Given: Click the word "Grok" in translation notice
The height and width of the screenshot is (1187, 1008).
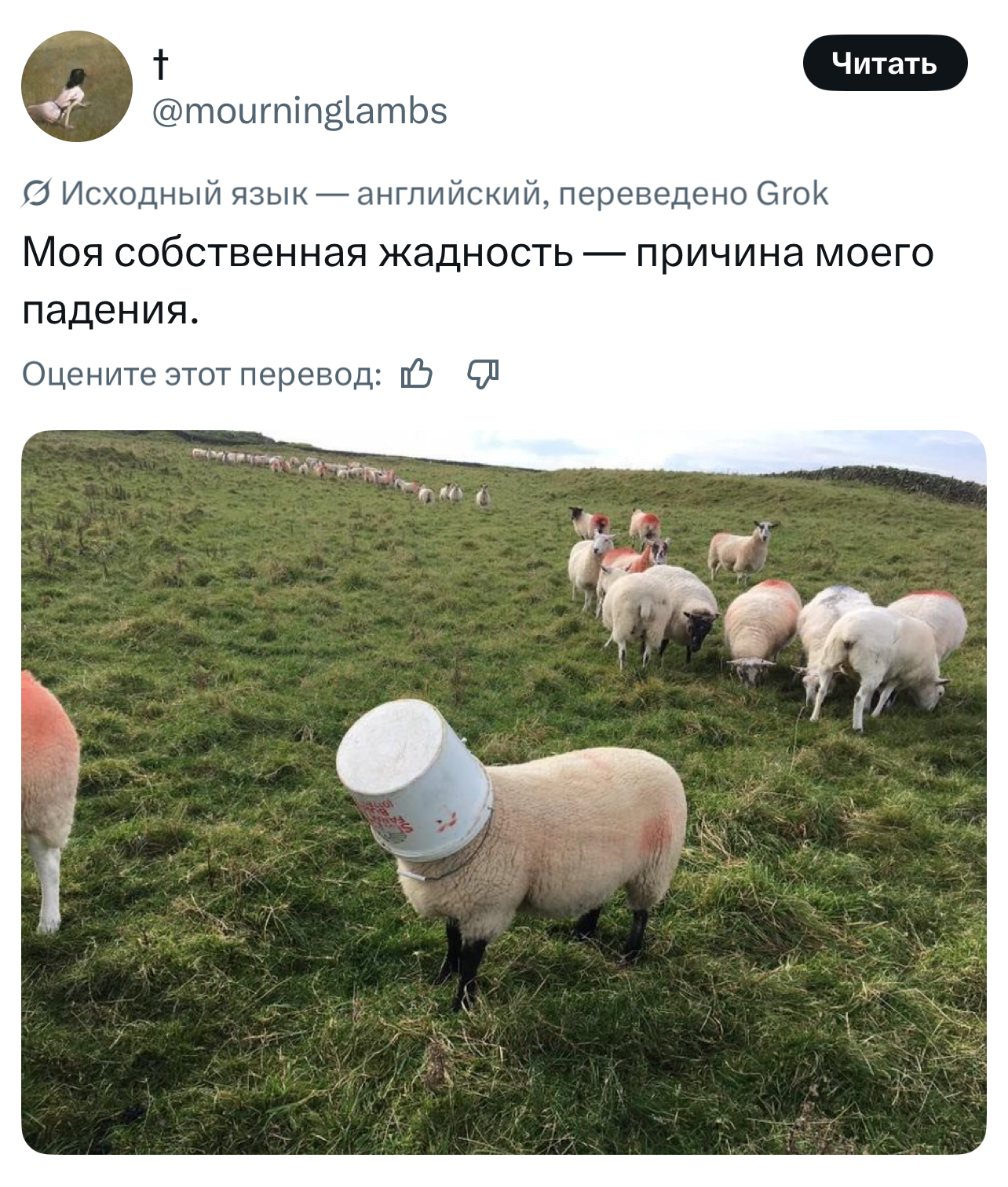Looking at the screenshot, I should 792,193.
